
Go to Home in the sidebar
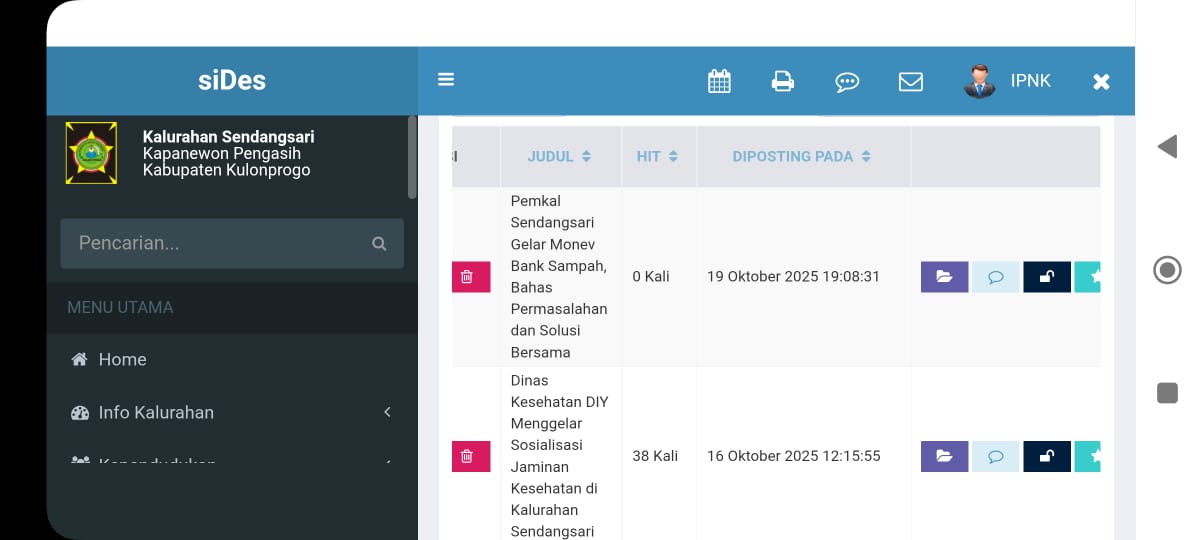pyautogui.click(x=122, y=359)
